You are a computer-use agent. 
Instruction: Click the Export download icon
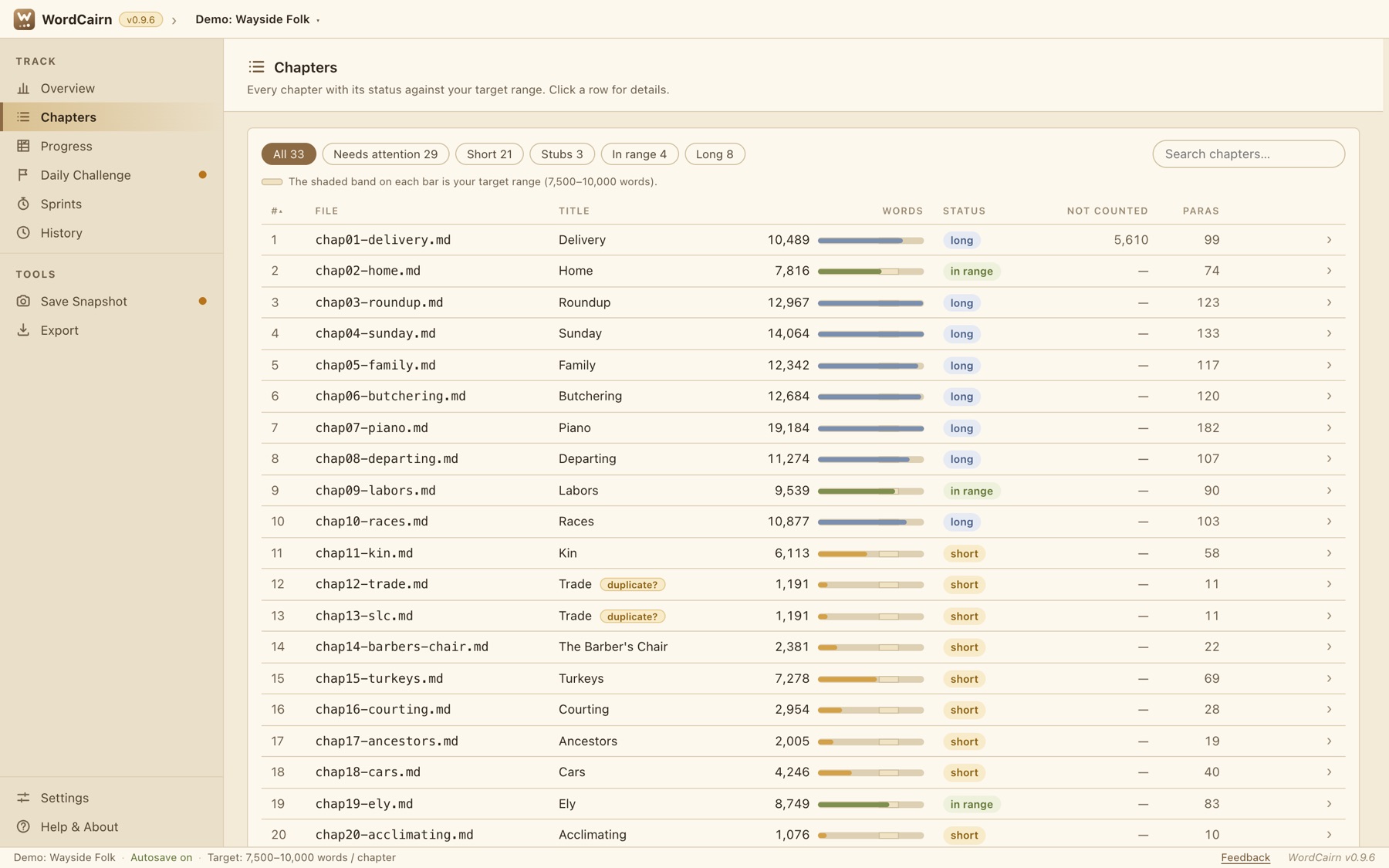(x=23, y=330)
